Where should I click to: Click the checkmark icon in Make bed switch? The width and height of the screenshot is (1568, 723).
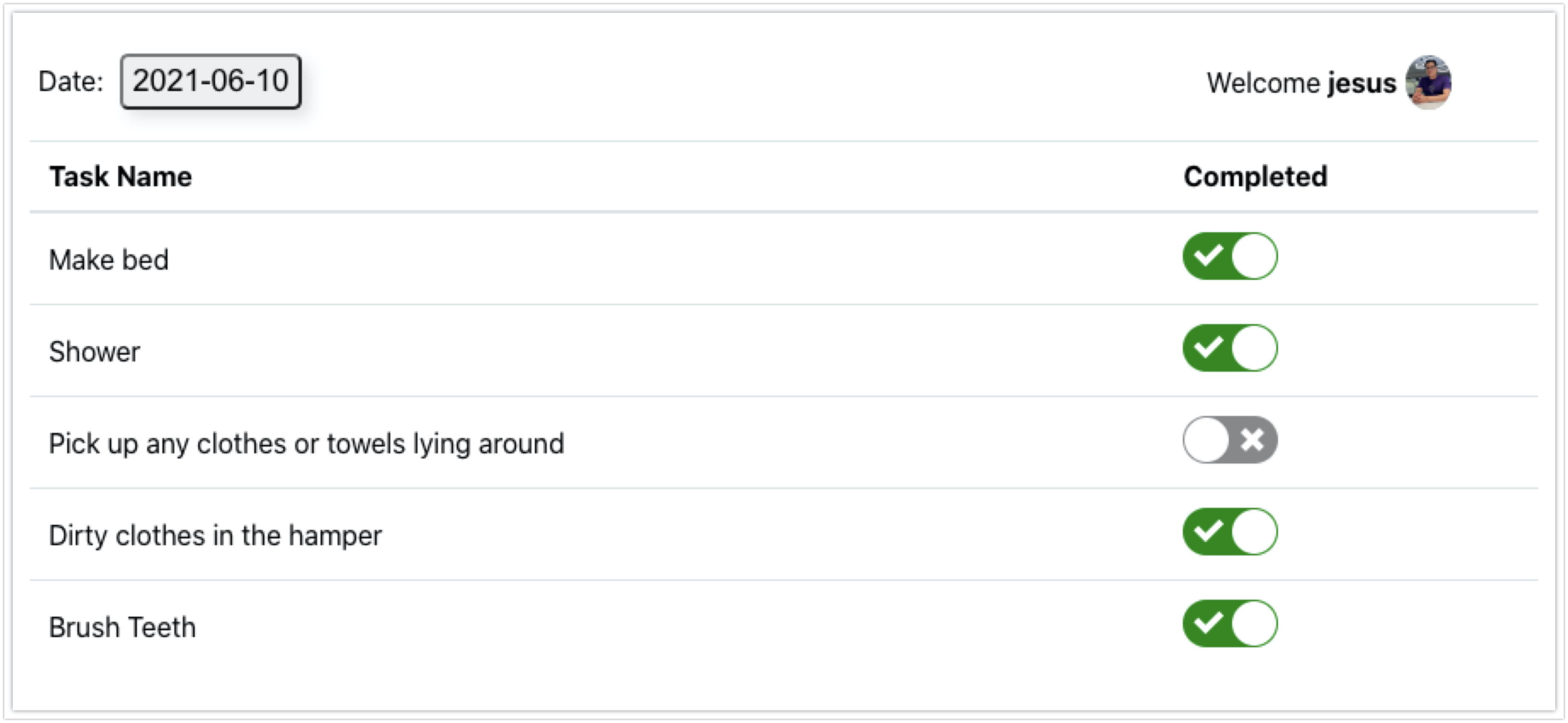click(1207, 256)
